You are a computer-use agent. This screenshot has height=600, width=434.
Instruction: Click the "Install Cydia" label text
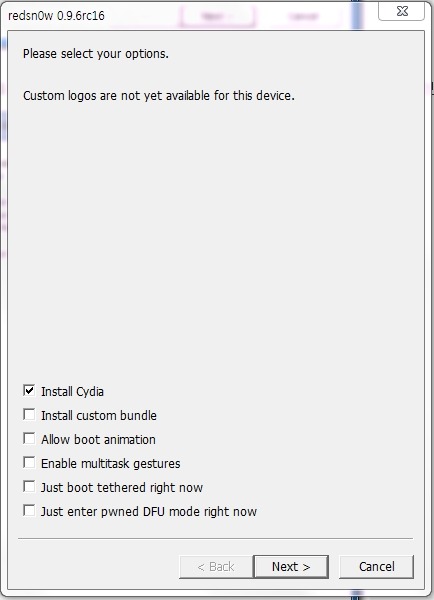pyautogui.click(x=72, y=391)
